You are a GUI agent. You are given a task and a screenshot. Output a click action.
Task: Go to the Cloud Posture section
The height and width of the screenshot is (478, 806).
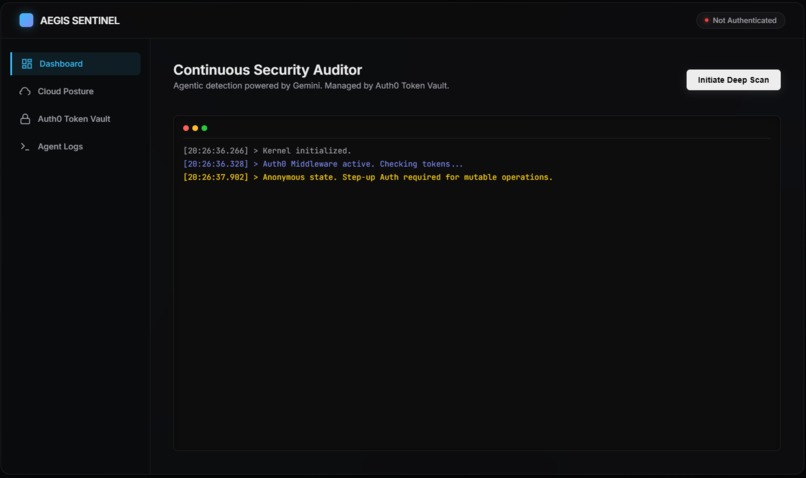click(x=76, y=91)
